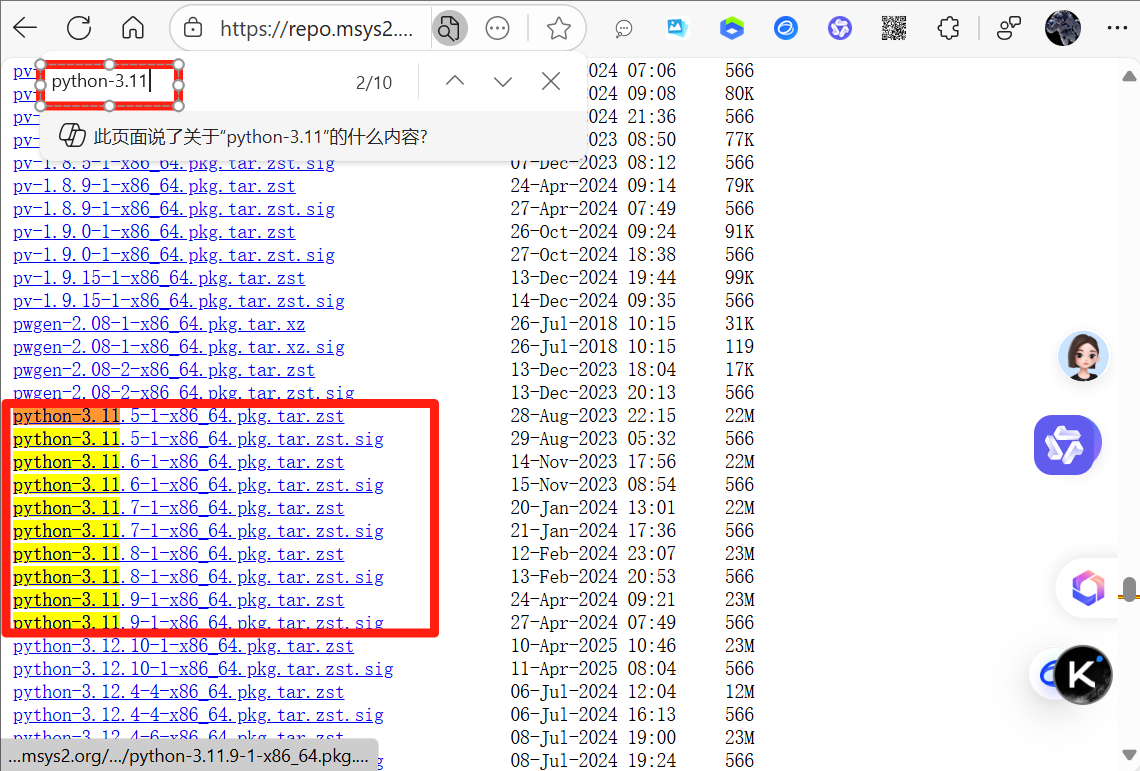1140x771 pixels.
Task: Open the chat bubble extension icon
Action: [623, 29]
